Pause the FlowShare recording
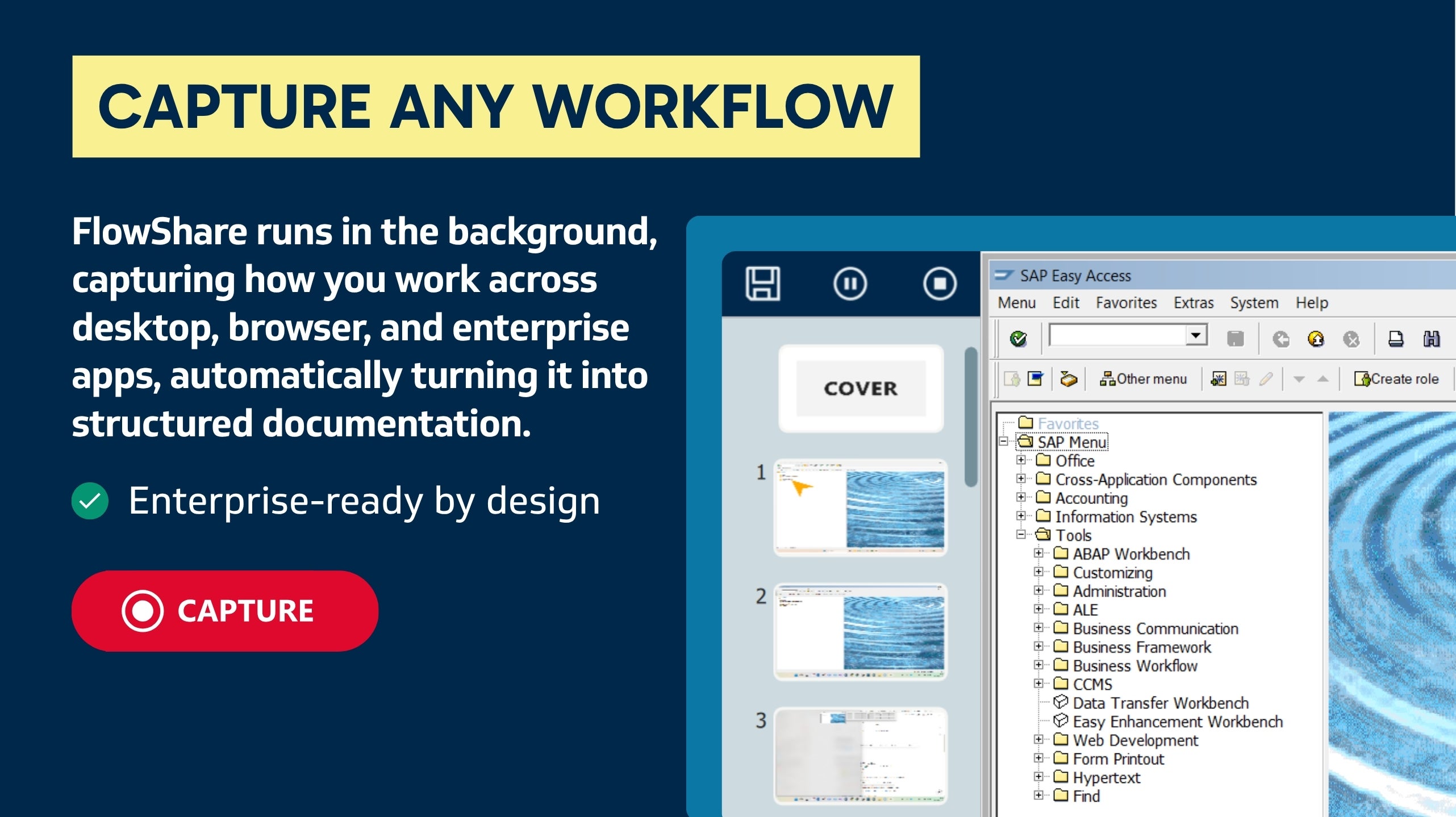Image resolution: width=1456 pixels, height=817 pixels. (850, 283)
